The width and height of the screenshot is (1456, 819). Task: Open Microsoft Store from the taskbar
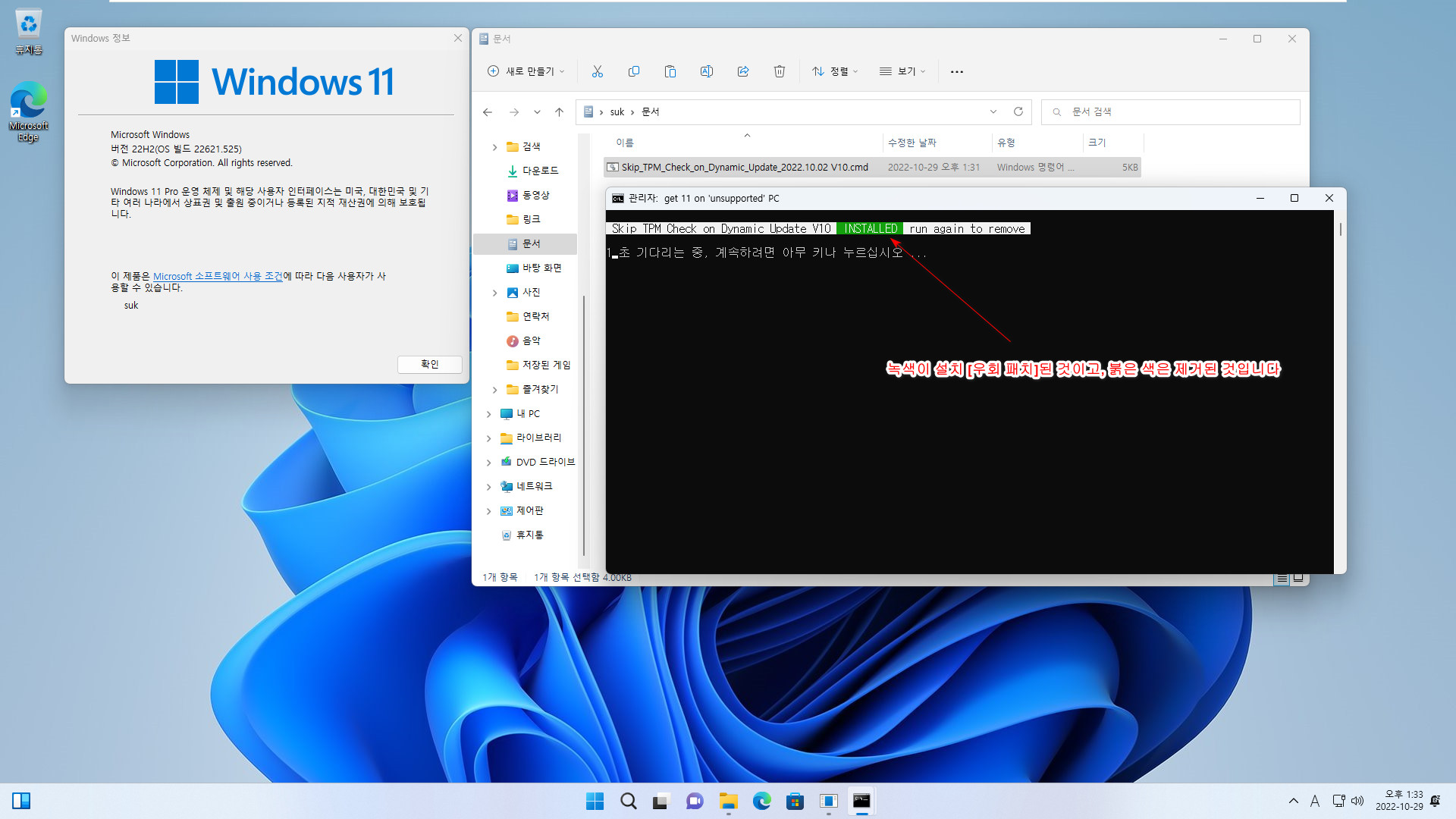point(795,801)
